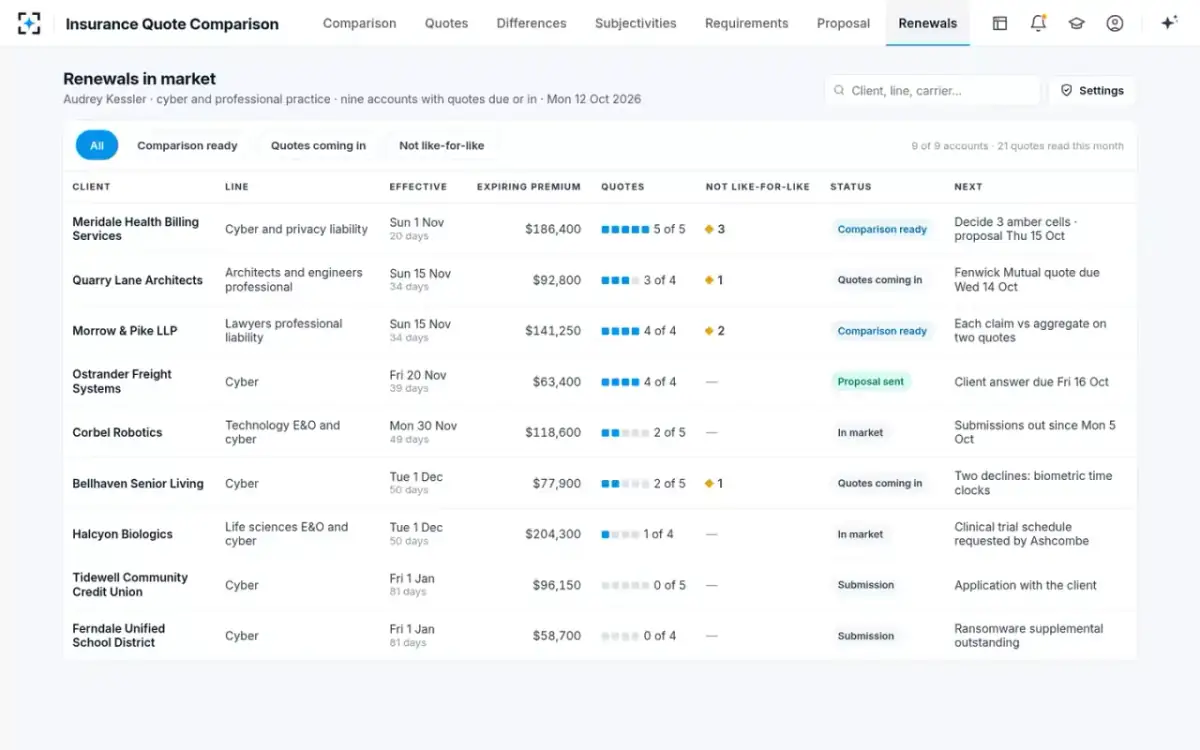Open the Subjectivities tab
The width and height of the screenshot is (1200, 750).
coord(635,23)
